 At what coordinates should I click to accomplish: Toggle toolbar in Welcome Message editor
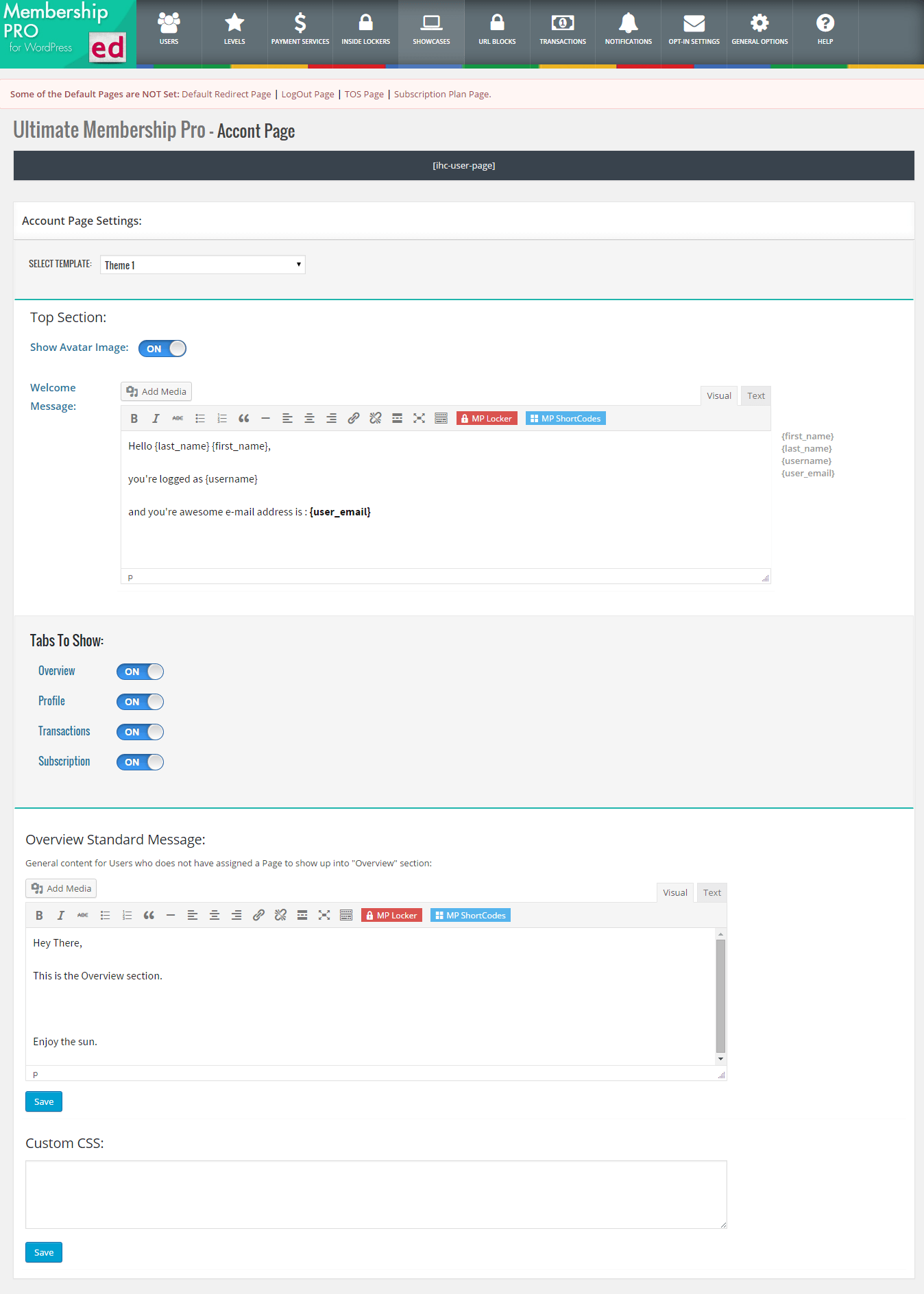point(441,418)
